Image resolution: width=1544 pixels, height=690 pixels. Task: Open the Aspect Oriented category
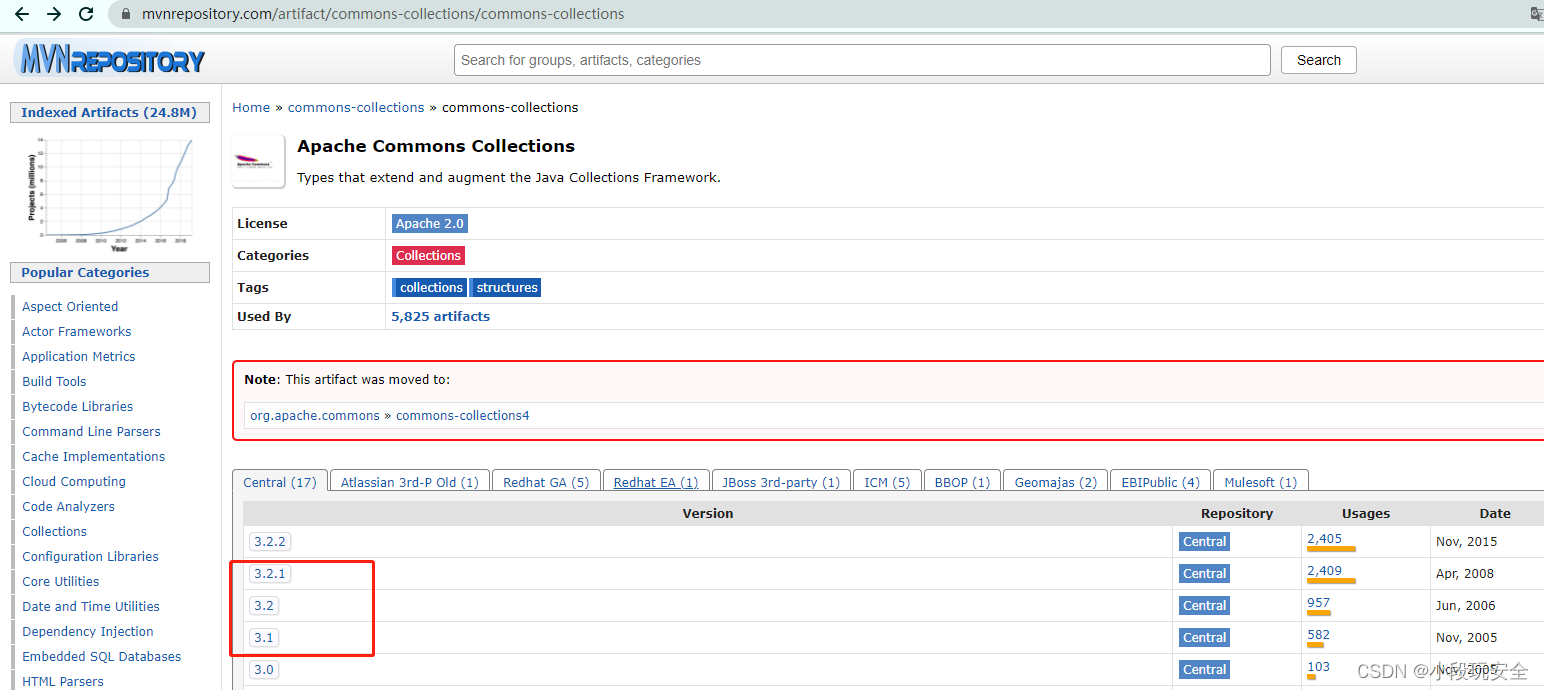70,306
